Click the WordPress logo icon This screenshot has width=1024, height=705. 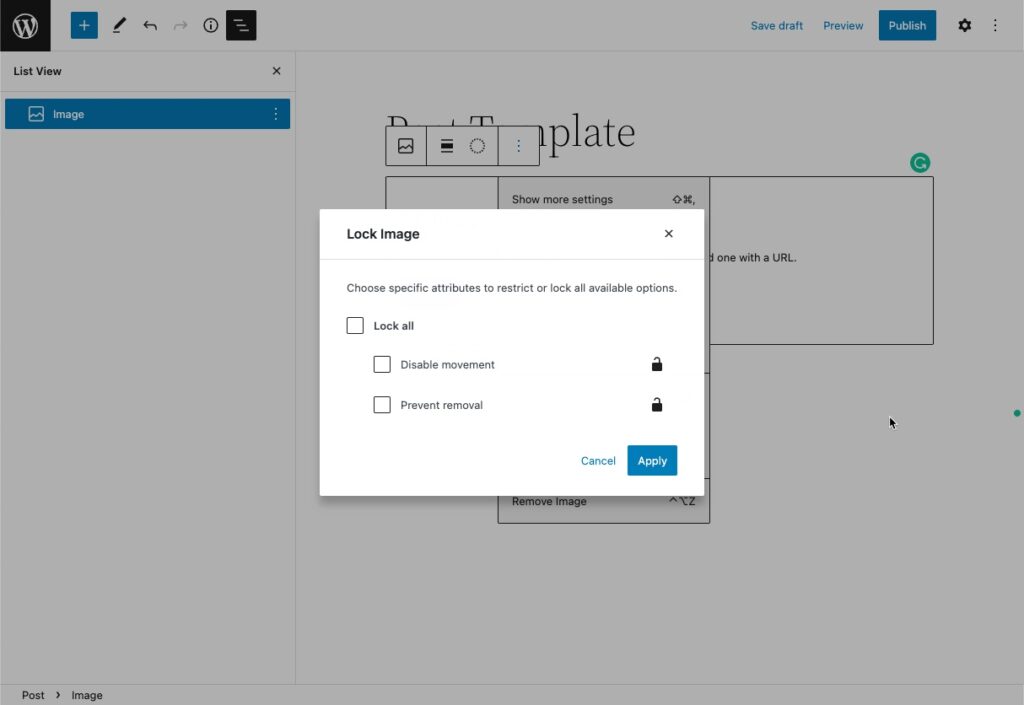click(x=24, y=25)
